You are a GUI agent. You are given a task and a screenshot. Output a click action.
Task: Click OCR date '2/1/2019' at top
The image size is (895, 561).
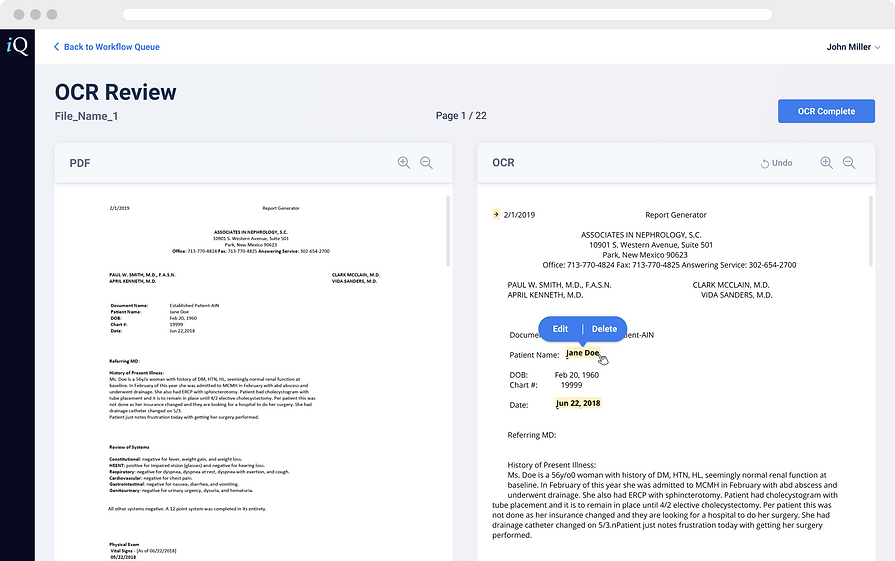[x=519, y=215]
